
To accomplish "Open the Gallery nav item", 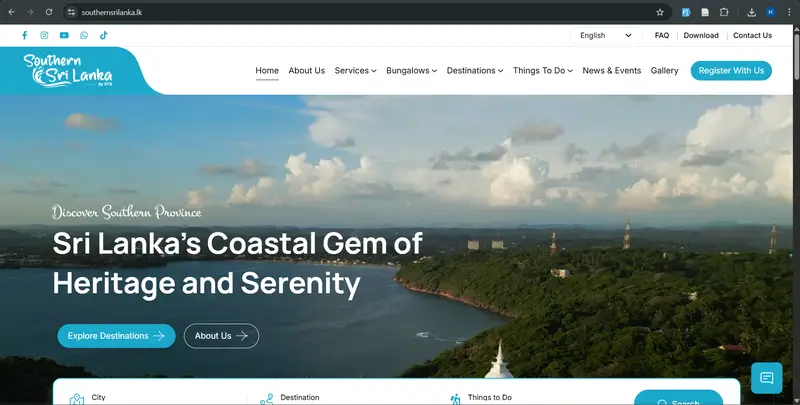I will [664, 70].
